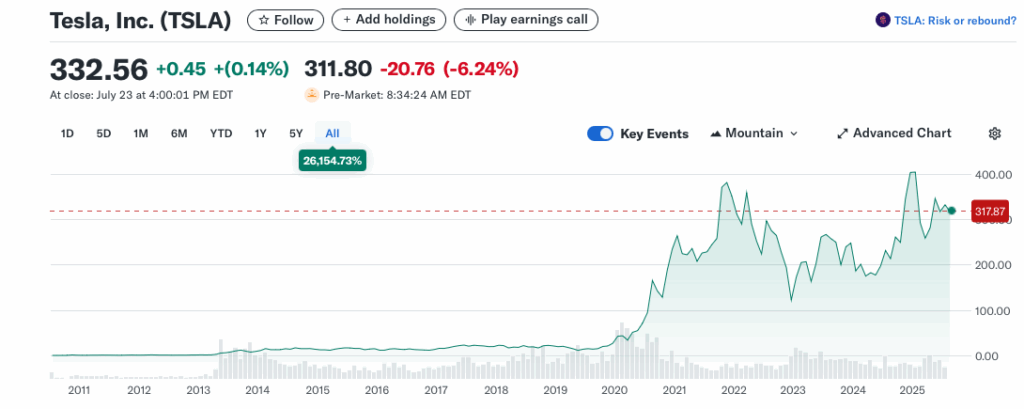This screenshot has width=1024, height=409.
Task: Switch to the YTD range tab
Action: (221, 133)
